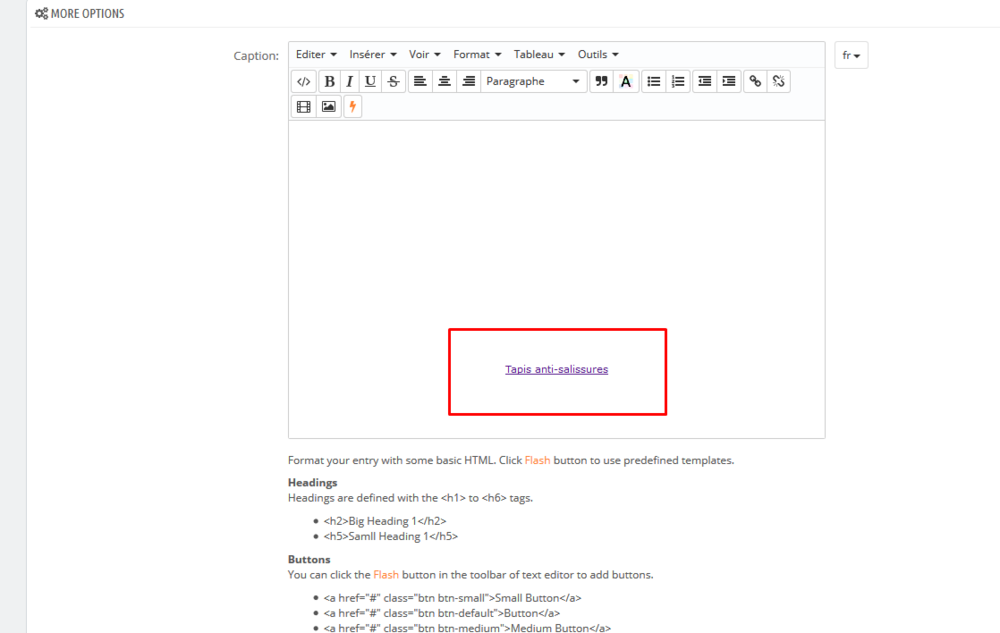Open the fr language selector
Viewport: 1000px width, 633px height.
(851, 55)
